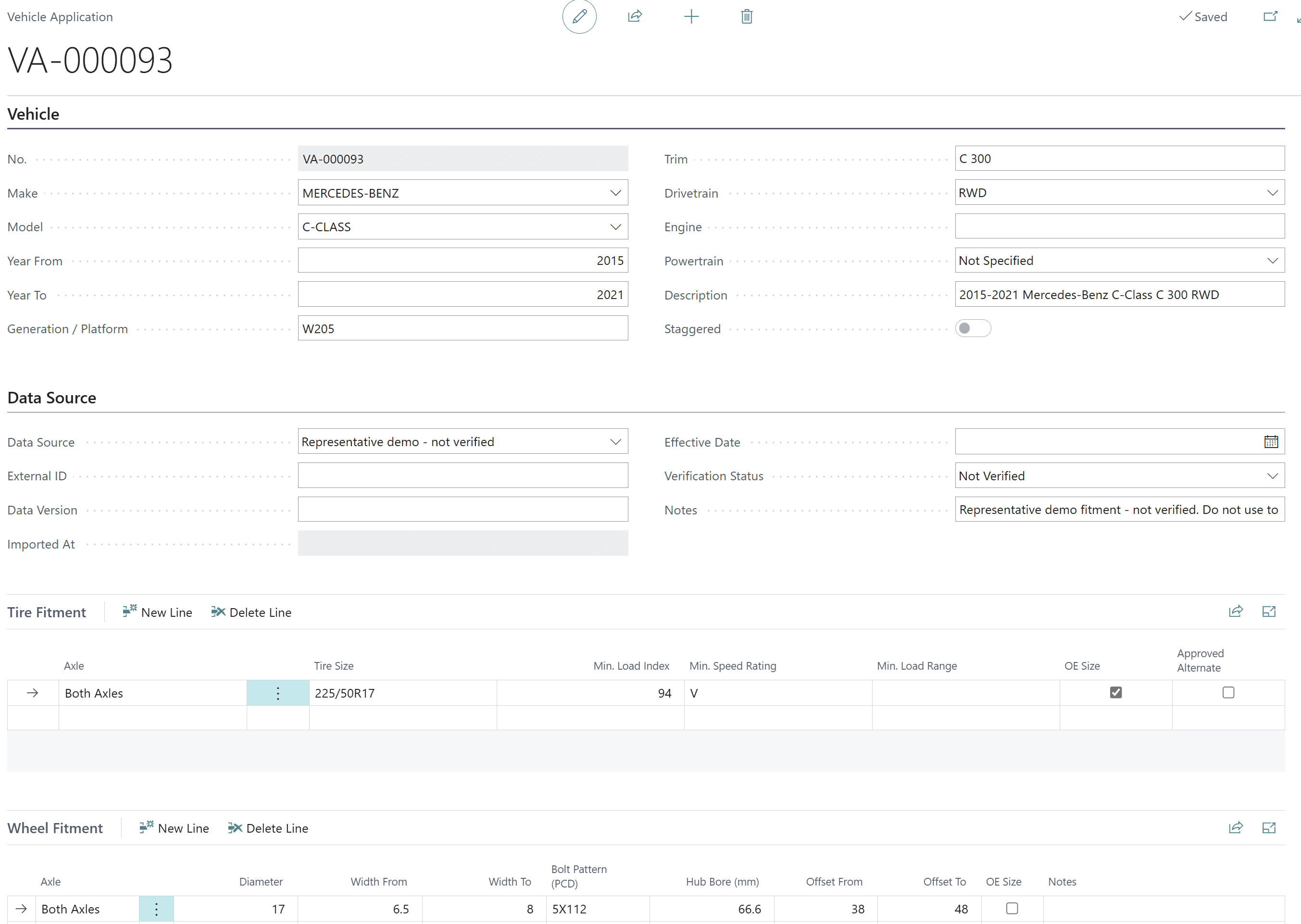The width and height of the screenshot is (1301, 924).
Task: Click New Line in Tire Fitment
Action: pyautogui.click(x=157, y=612)
